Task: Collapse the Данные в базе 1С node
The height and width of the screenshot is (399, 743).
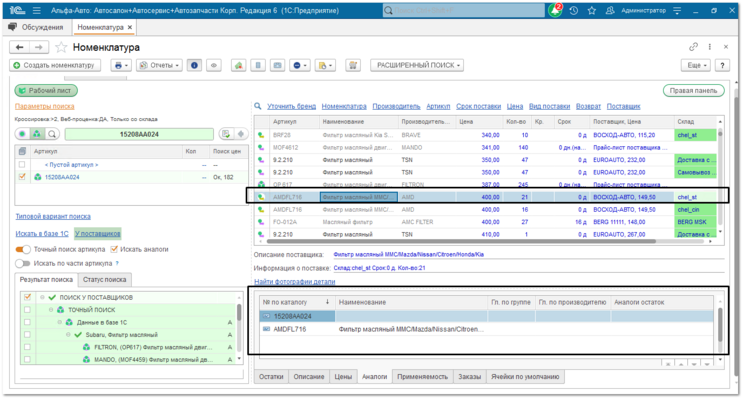Action: [60, 322]
